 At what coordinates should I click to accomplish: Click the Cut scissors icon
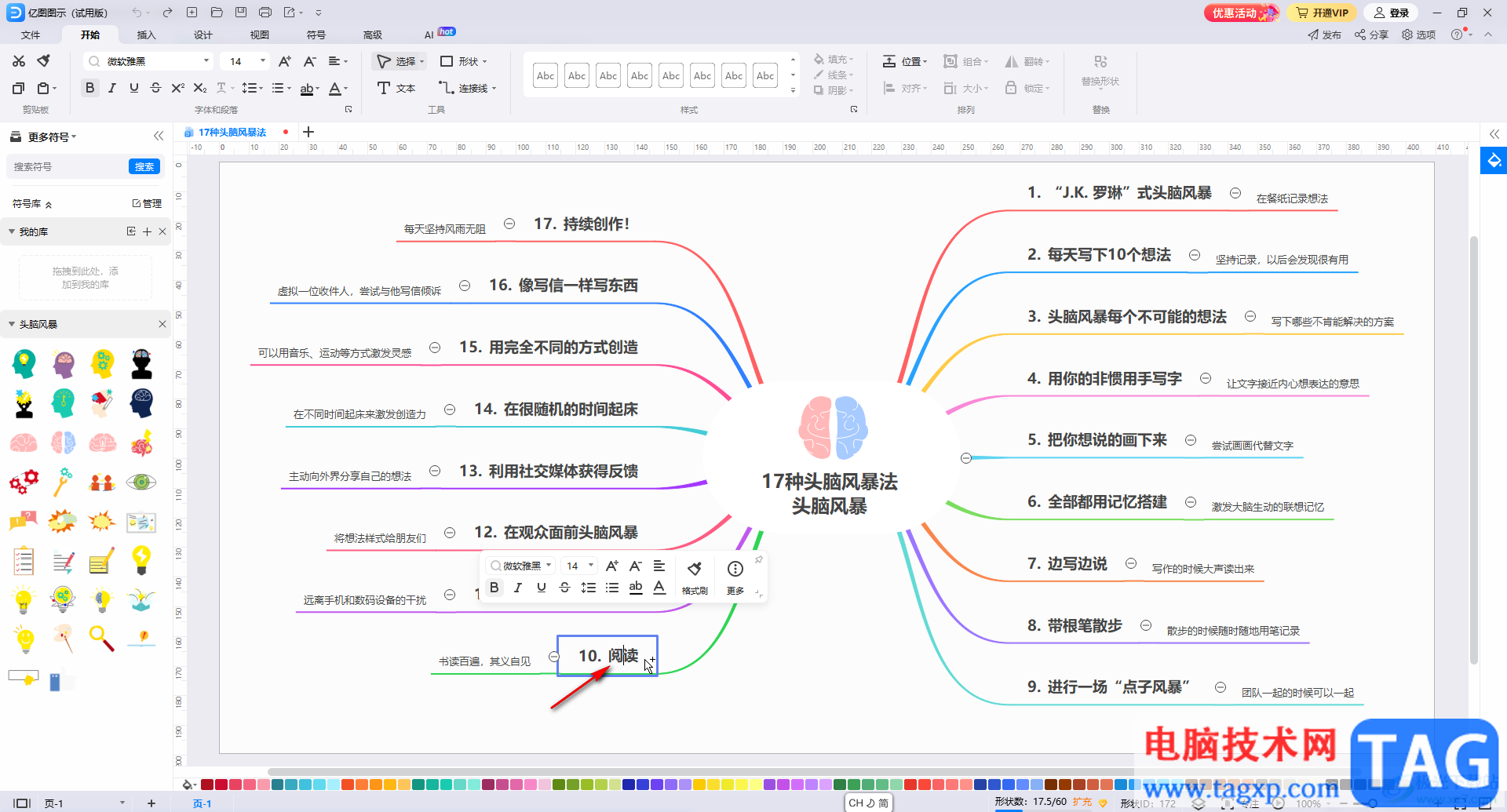(x=19, y=61)
